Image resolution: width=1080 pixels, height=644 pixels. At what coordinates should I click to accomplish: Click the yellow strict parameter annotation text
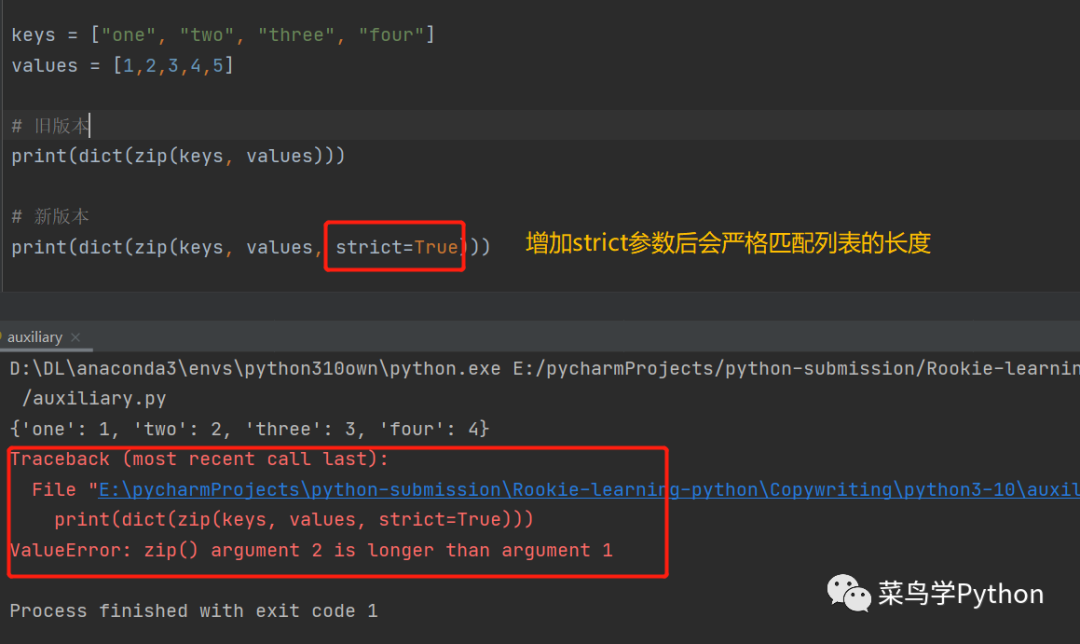tap(728, 243)
